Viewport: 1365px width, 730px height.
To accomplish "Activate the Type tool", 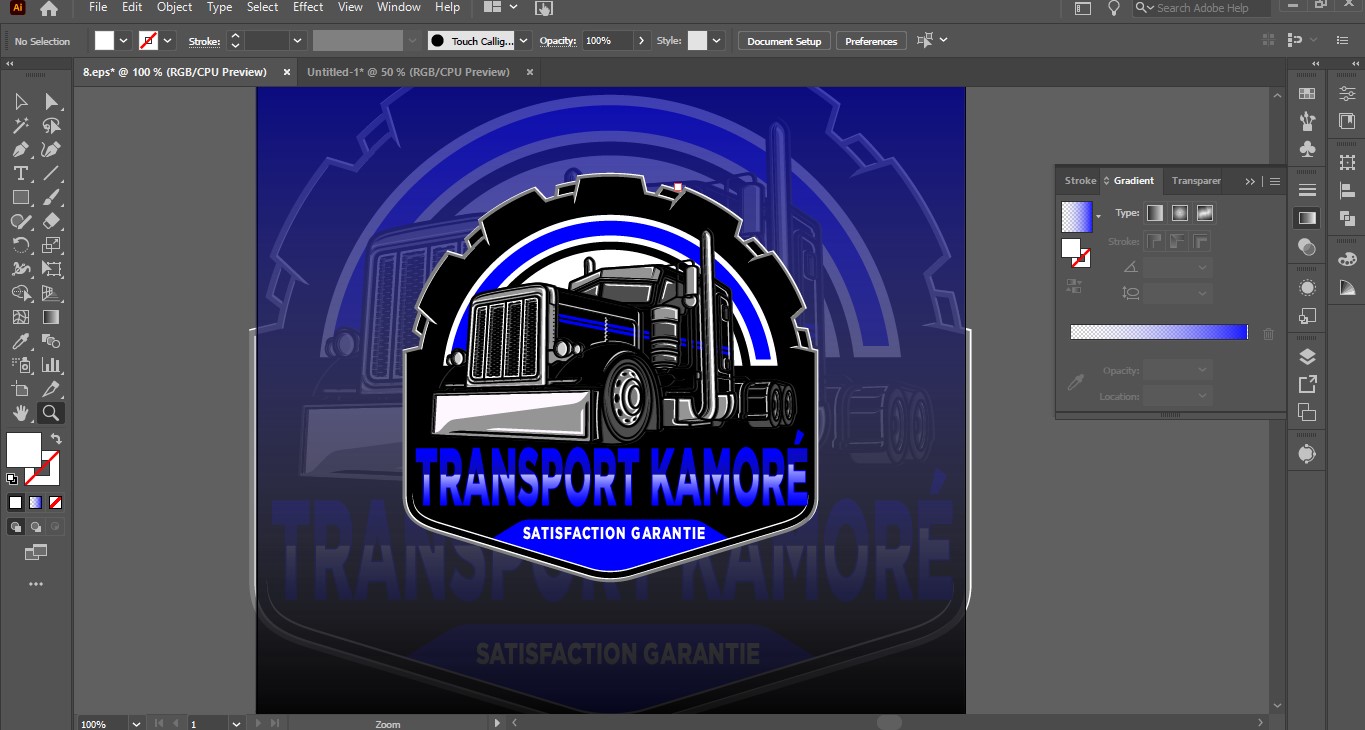I will (20, 174).
